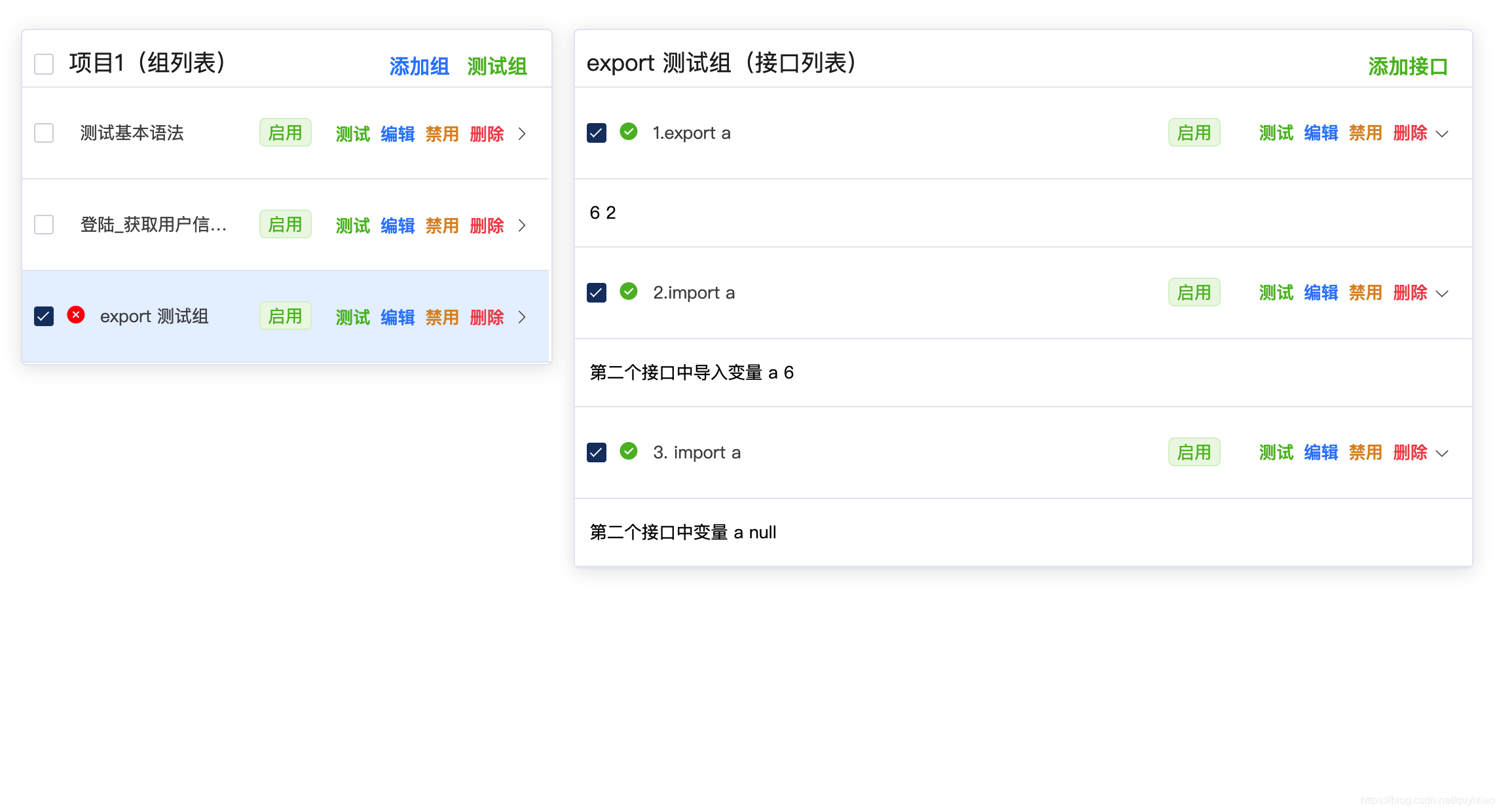
Task: Run 测试 for 2.import a interface
Action: (x=1276, y=293)
